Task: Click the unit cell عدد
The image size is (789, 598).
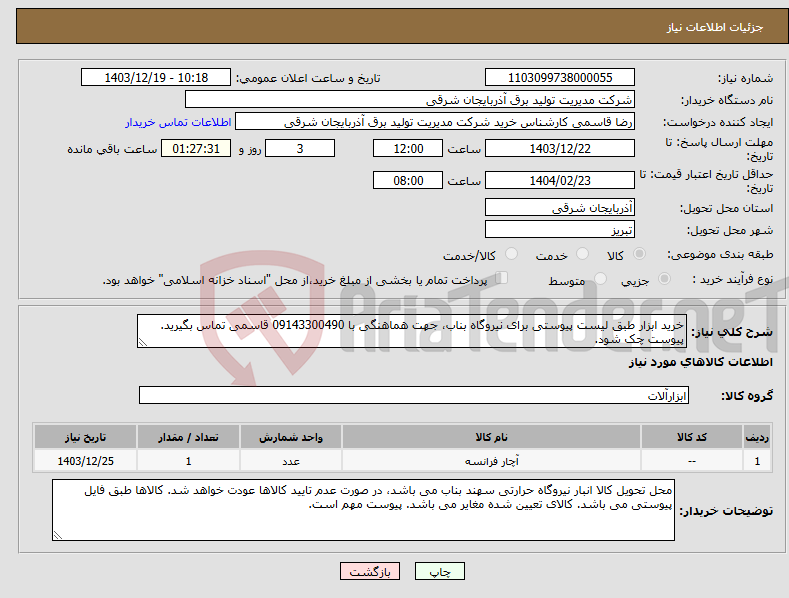Action: click(x=291, y=461)
